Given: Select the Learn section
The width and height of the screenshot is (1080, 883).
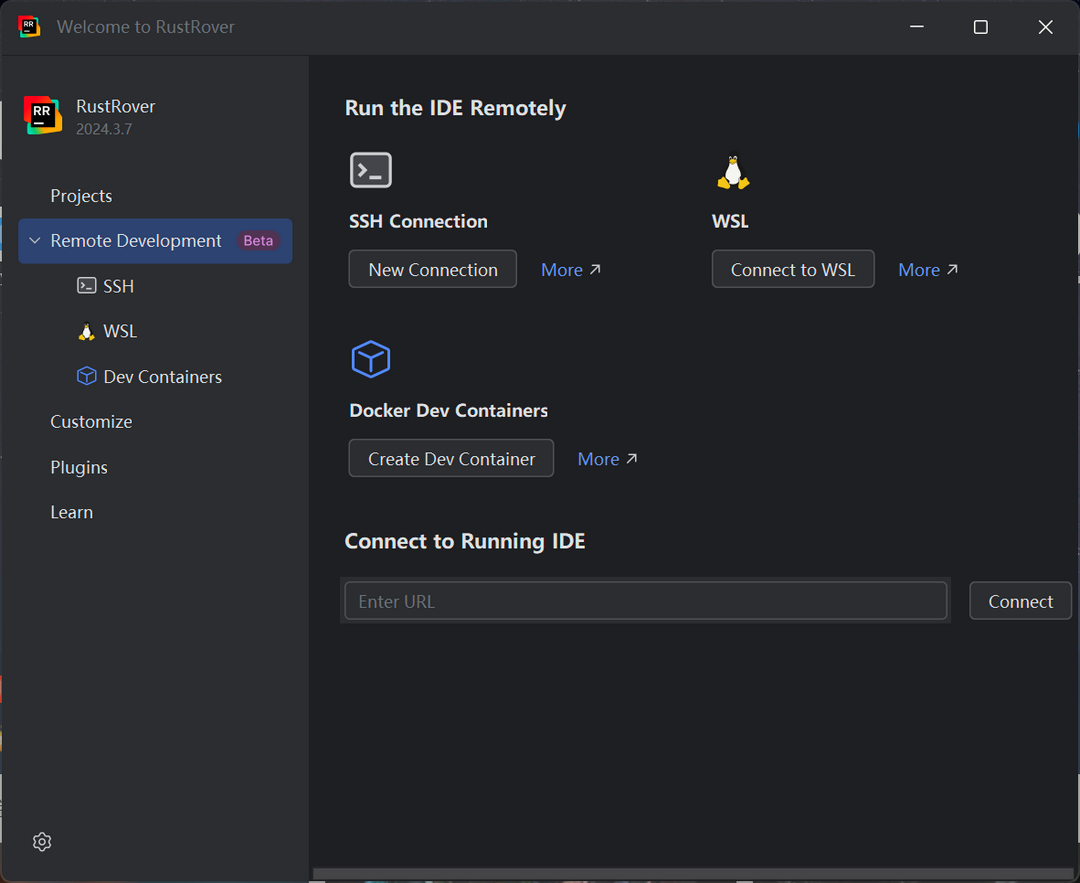Looking at the screenshot, I should tap(72, 512).
